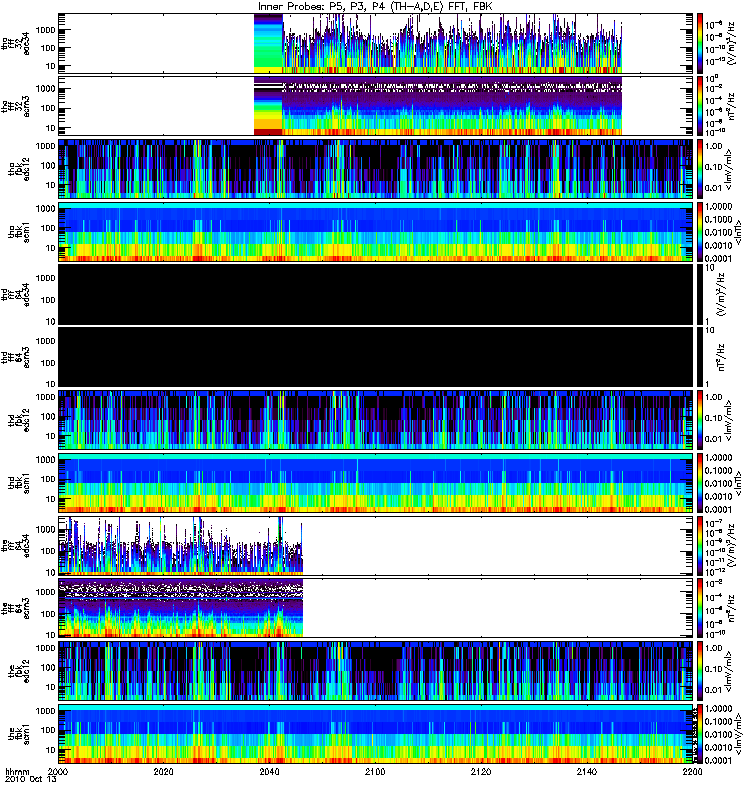Click the 'the fff 64 edc34' y-axis label
This screenshot has height=800, width=750.
pos(16,545)
